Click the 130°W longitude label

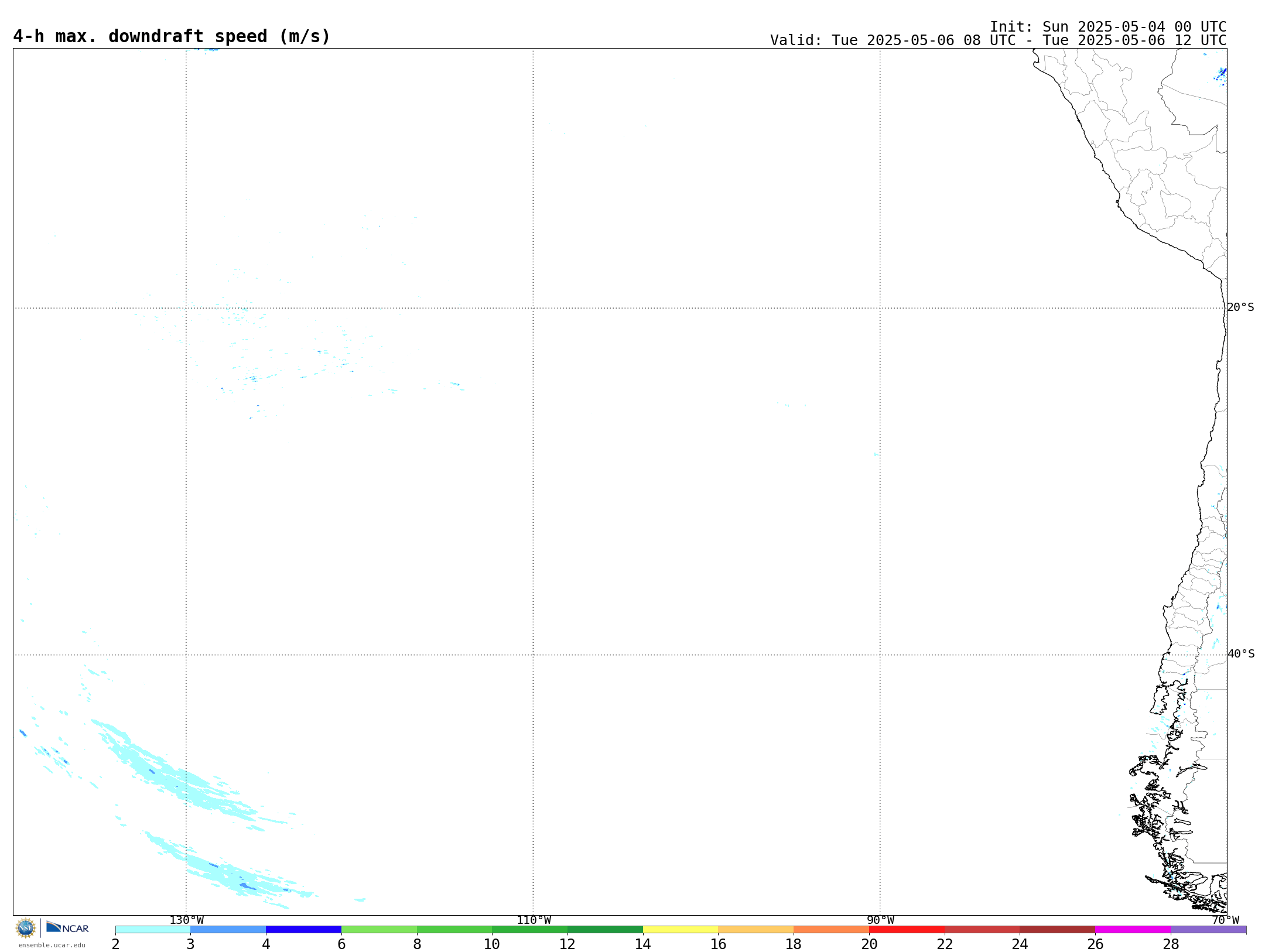(187, 920)
